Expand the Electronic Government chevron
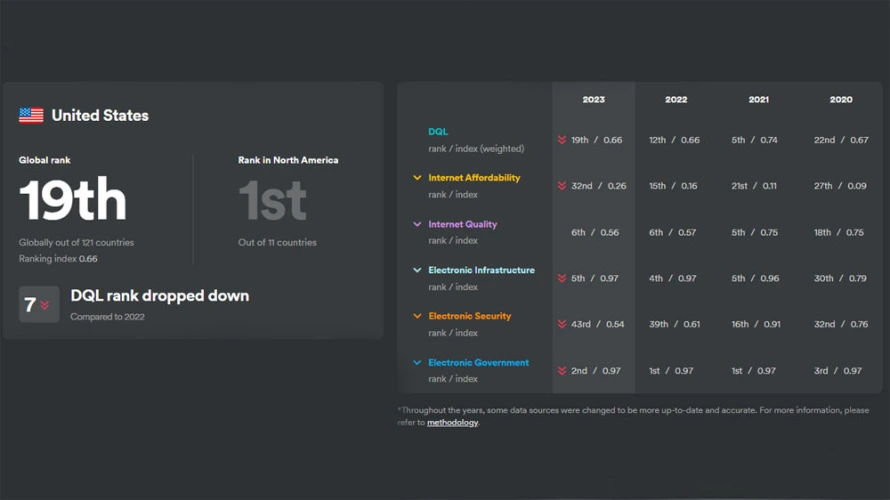This screenshot has height=500, width=890. (417, 363)
